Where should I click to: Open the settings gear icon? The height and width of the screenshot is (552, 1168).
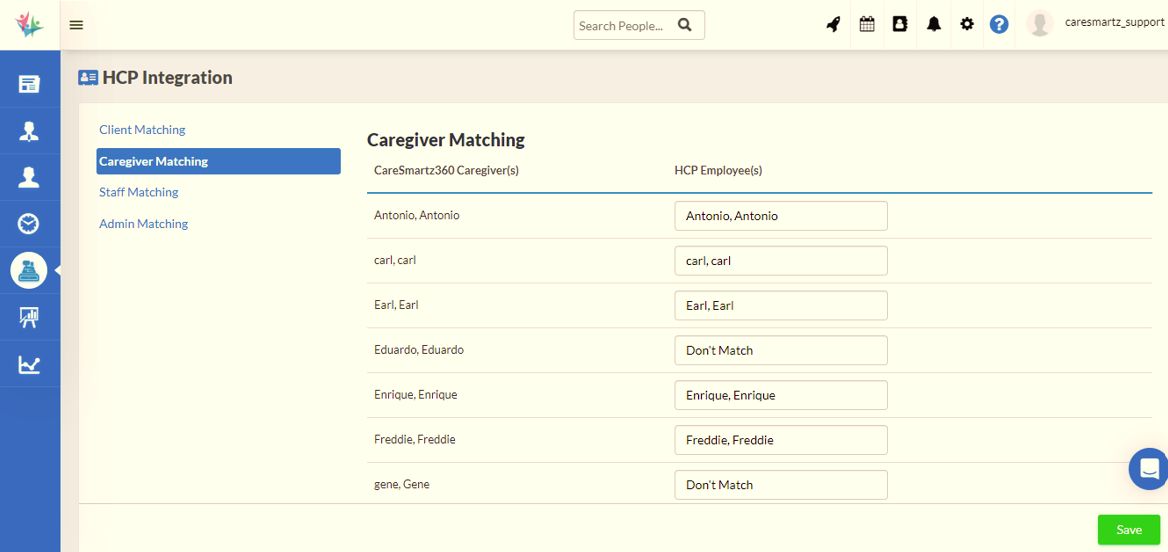click(967, 25)
